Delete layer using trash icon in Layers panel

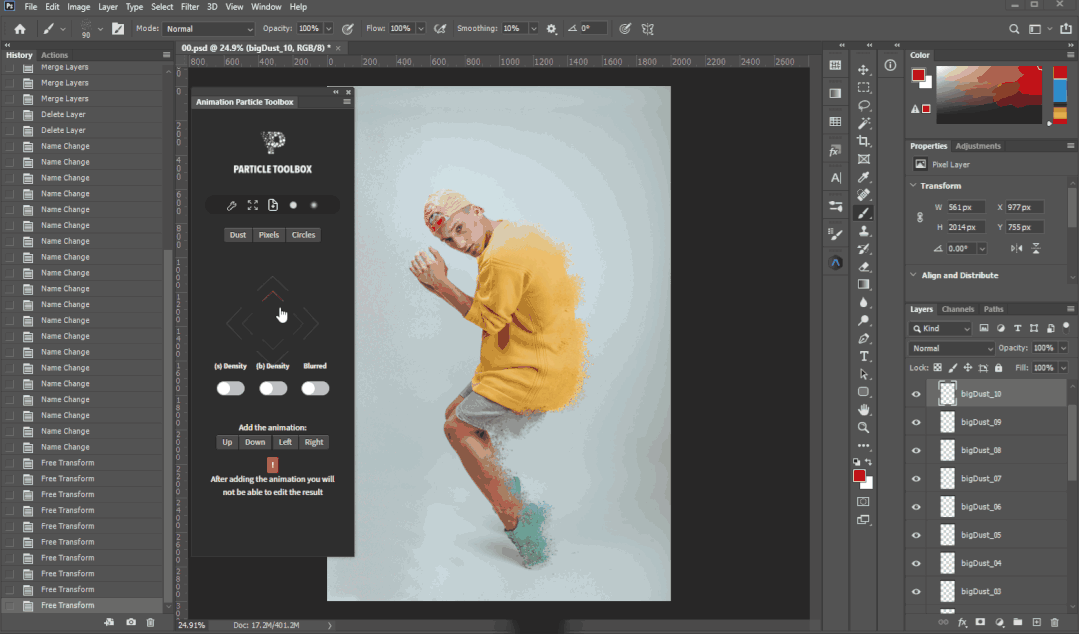coord(1054,622)
